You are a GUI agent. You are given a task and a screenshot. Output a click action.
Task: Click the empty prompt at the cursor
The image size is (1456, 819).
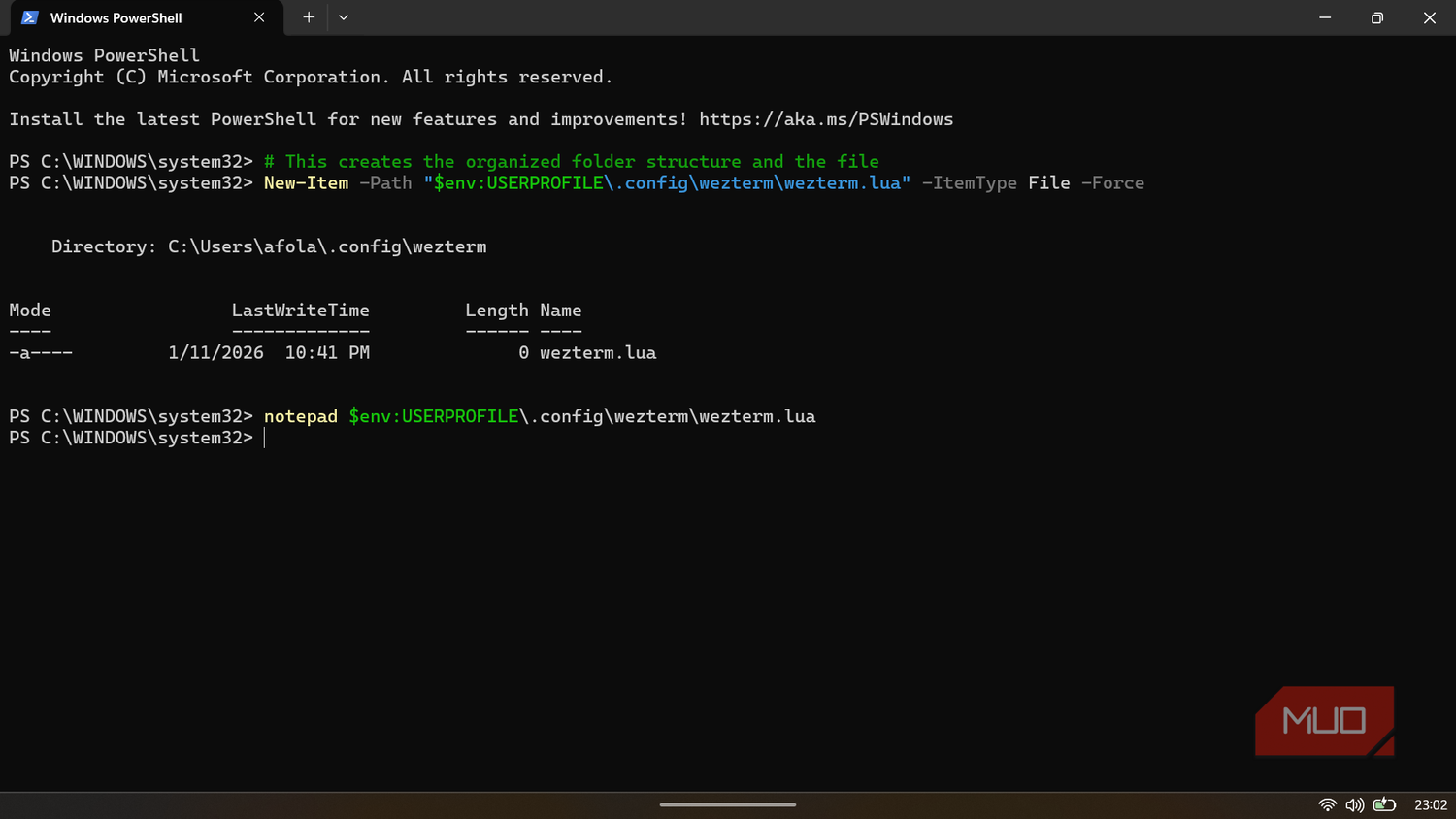[x=265, y=438]
